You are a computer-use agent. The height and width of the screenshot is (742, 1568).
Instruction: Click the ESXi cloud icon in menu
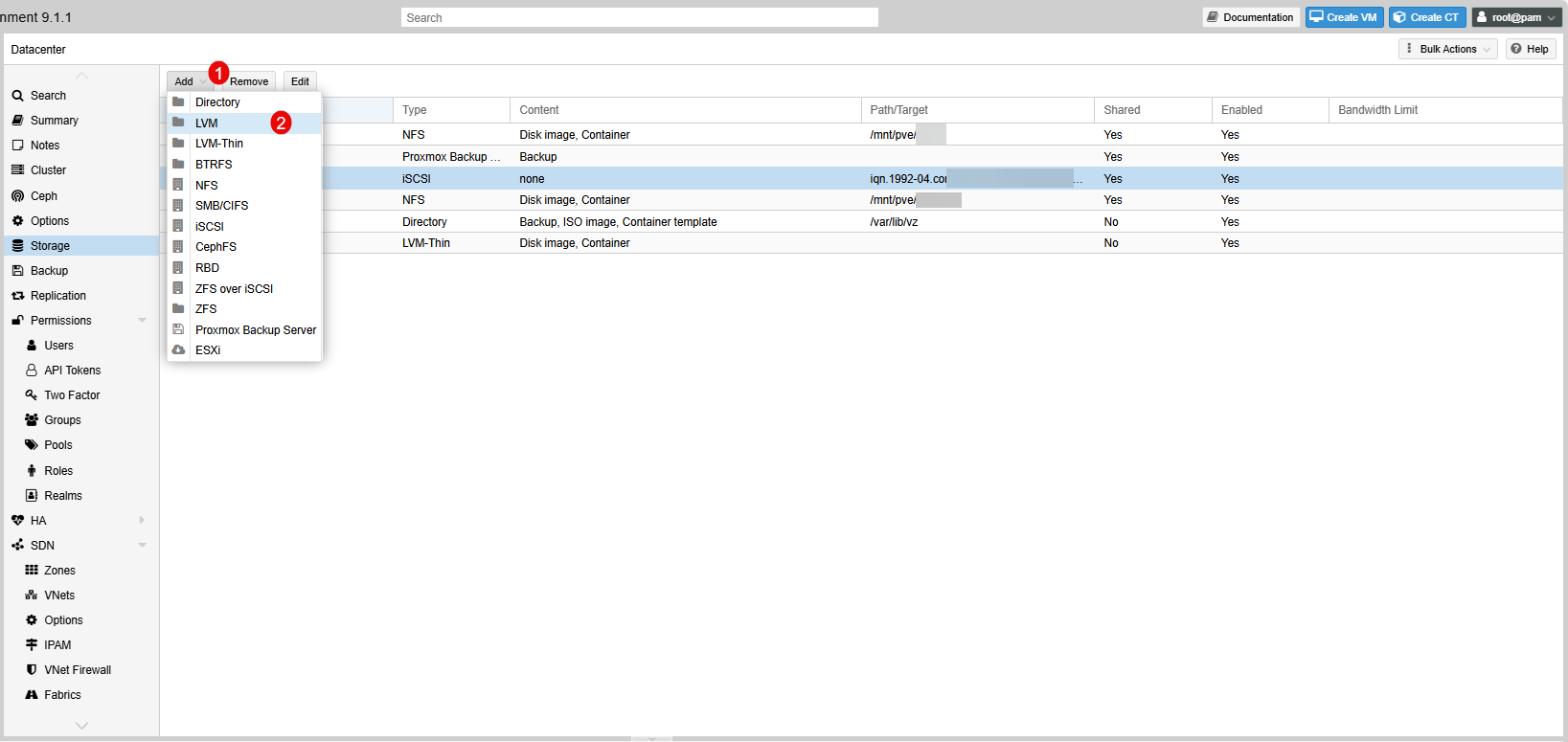pyautogui.click(x=178, y=350)
